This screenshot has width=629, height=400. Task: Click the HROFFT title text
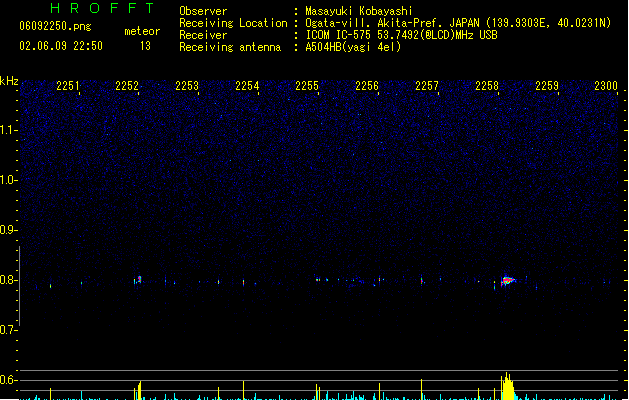pos(102,8)
